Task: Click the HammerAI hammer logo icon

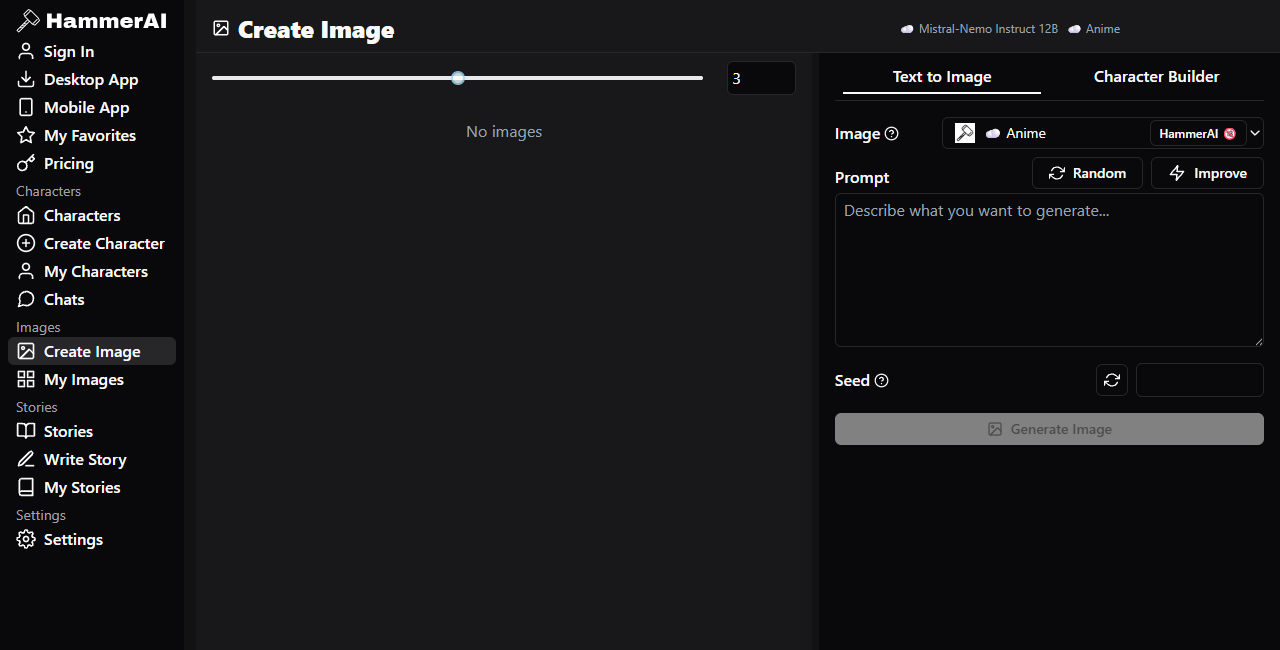Action: tap(28, 20)
